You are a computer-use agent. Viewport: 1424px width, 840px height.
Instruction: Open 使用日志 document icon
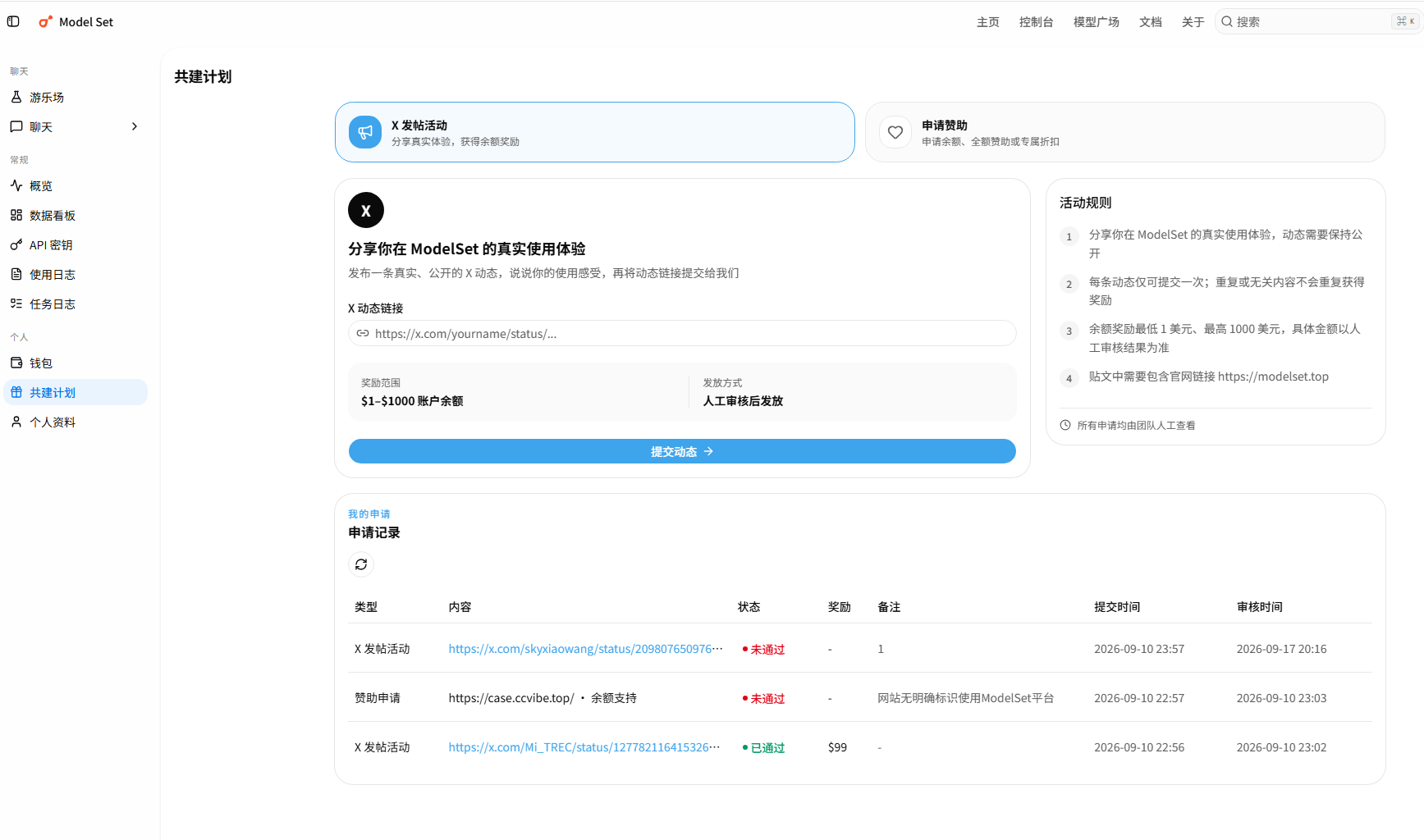pos(16,274)
